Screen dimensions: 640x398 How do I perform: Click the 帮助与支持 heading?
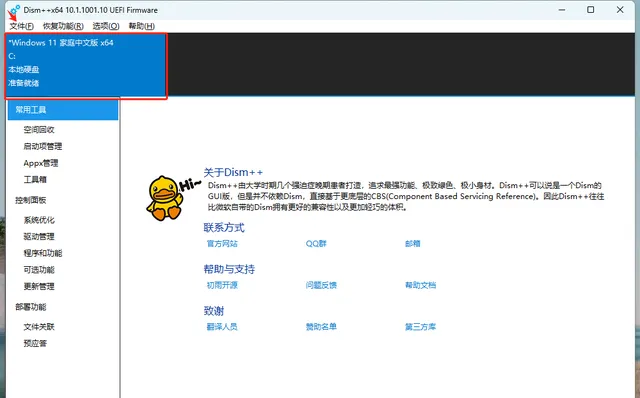tap(229, 269)
